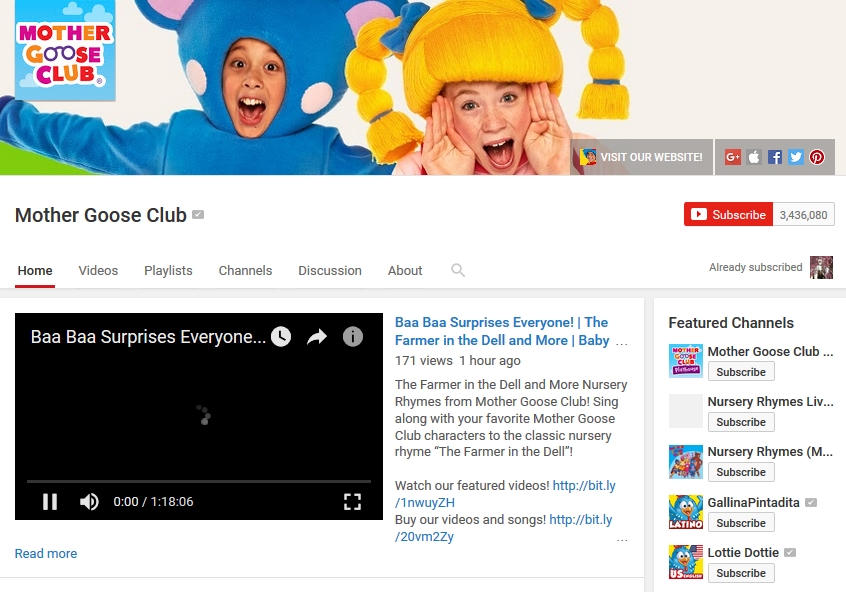Click the subscriber count 3,436,080

pos(803,215)
